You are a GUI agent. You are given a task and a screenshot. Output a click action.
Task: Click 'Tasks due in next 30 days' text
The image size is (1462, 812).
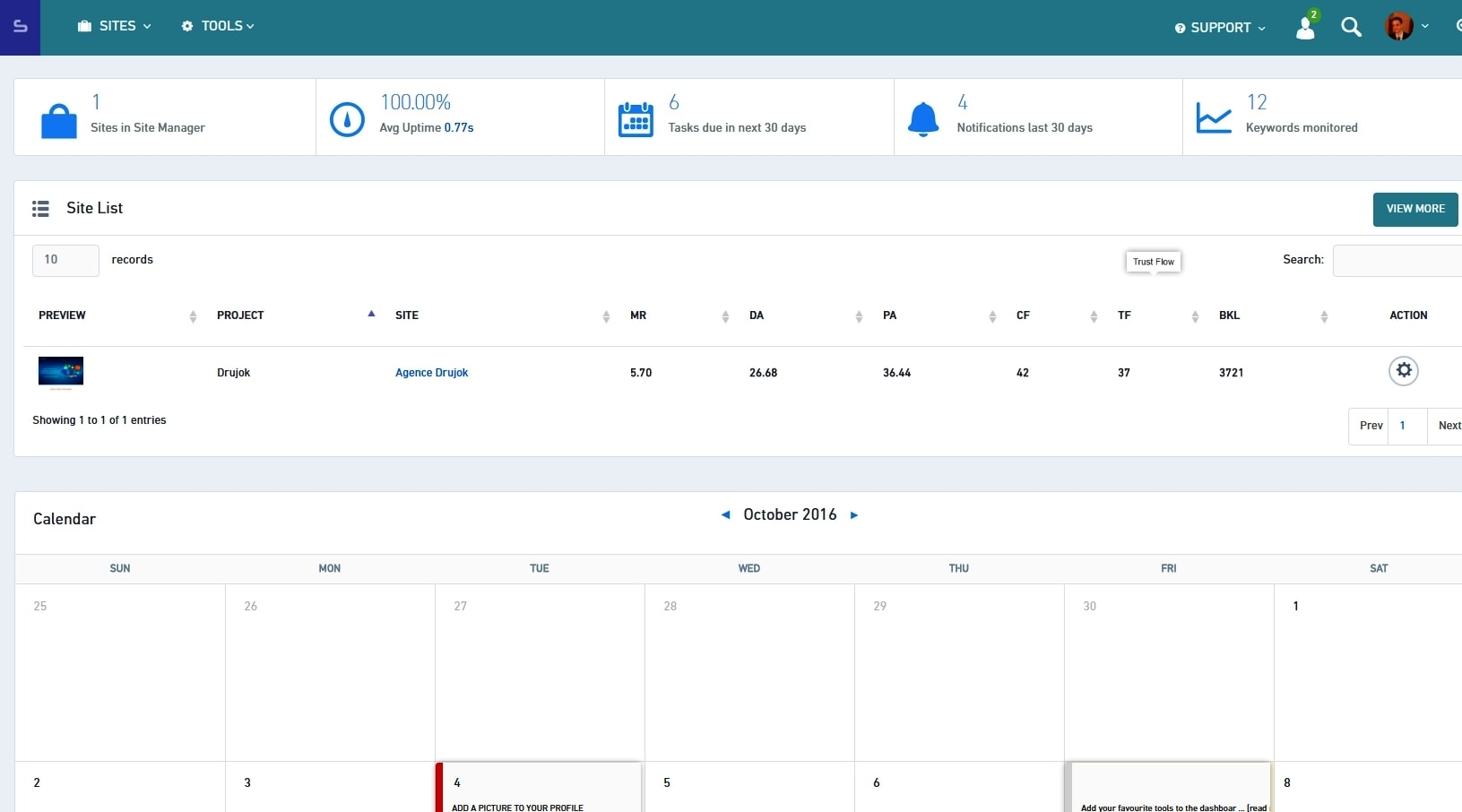pyautogui.click(x=737, y=128)
